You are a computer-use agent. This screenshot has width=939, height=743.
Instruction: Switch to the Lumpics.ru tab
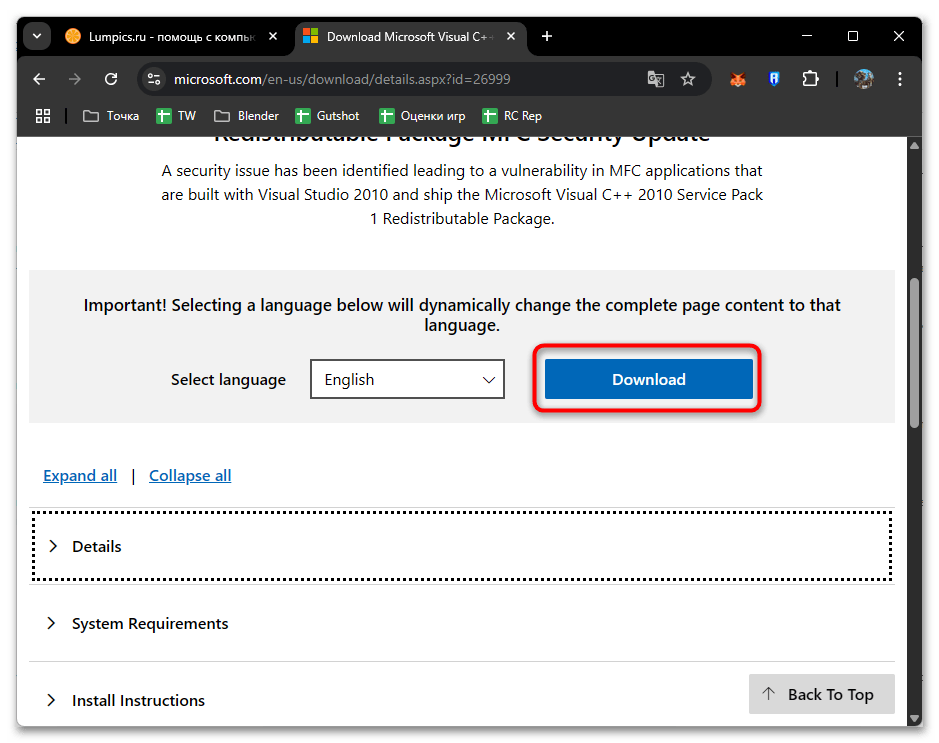tap(171, 37)
